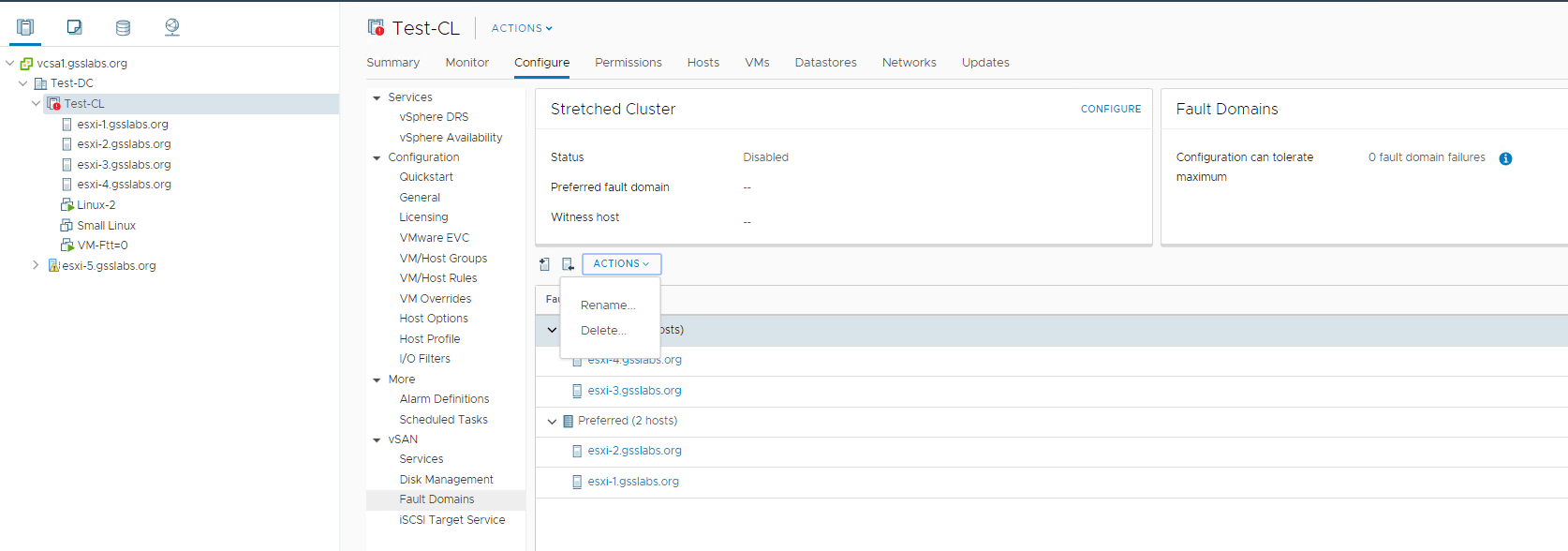Open the cluster ACTIONS dropdown beside Test-CL
The image size is (1568, 551).
click(x=522, y=28)
